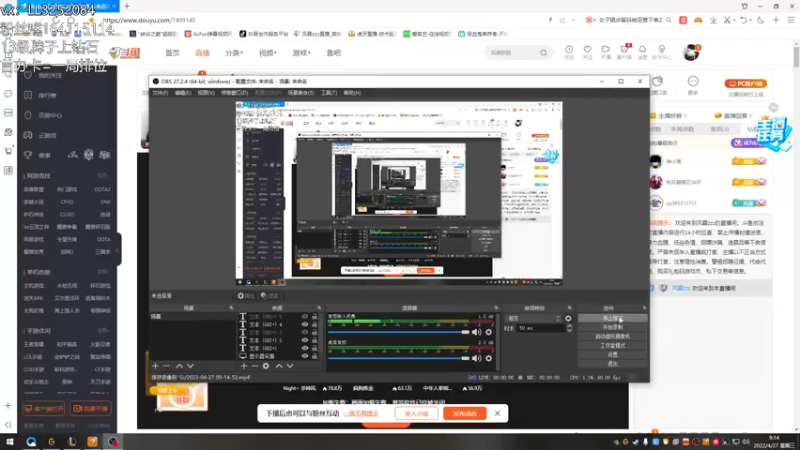Toggle lock on 文本 (GDI+) 5 source
This screenshot has width=800, height=450.
pos(314,317)
